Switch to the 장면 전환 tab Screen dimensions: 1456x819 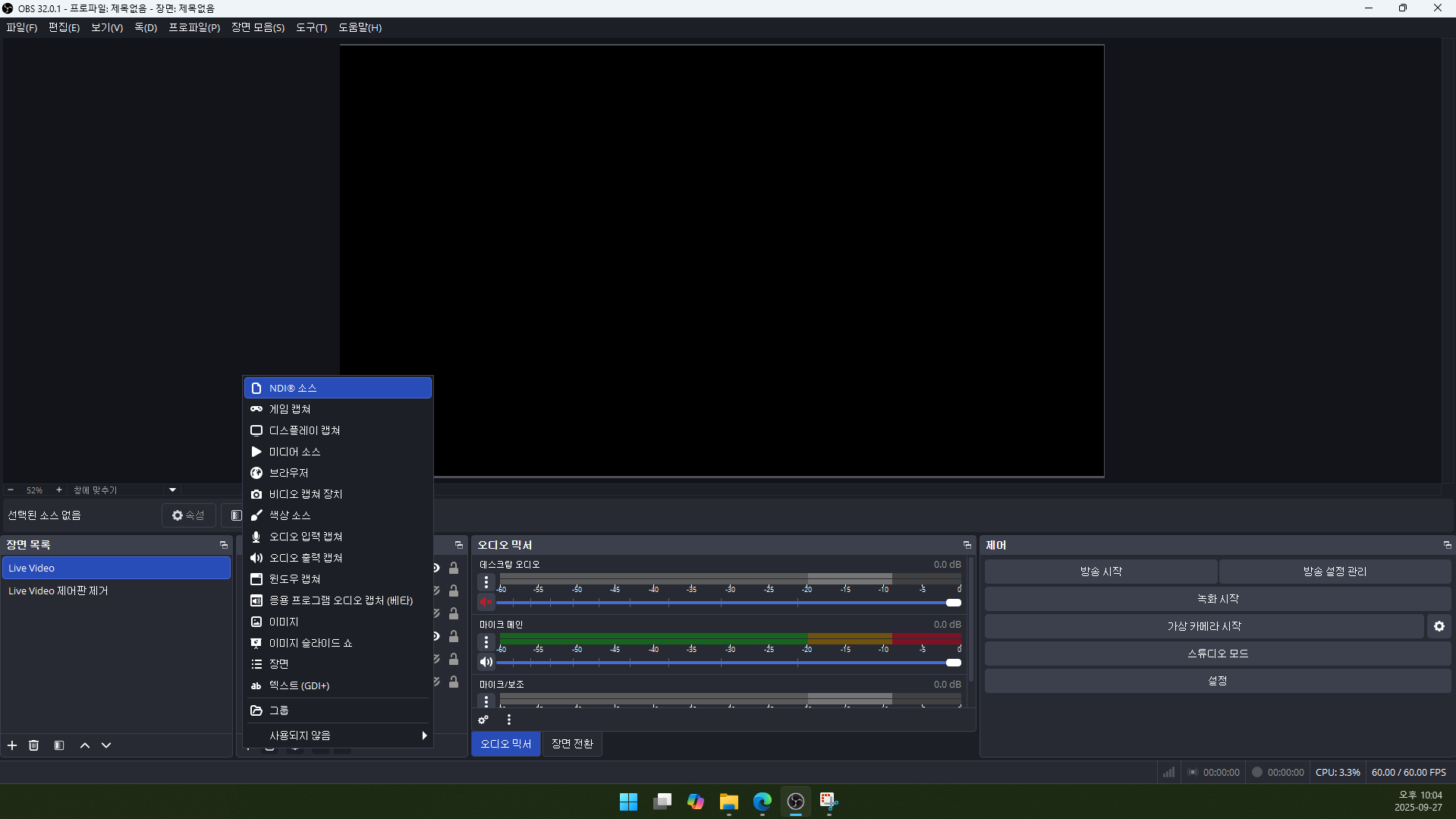572,744
